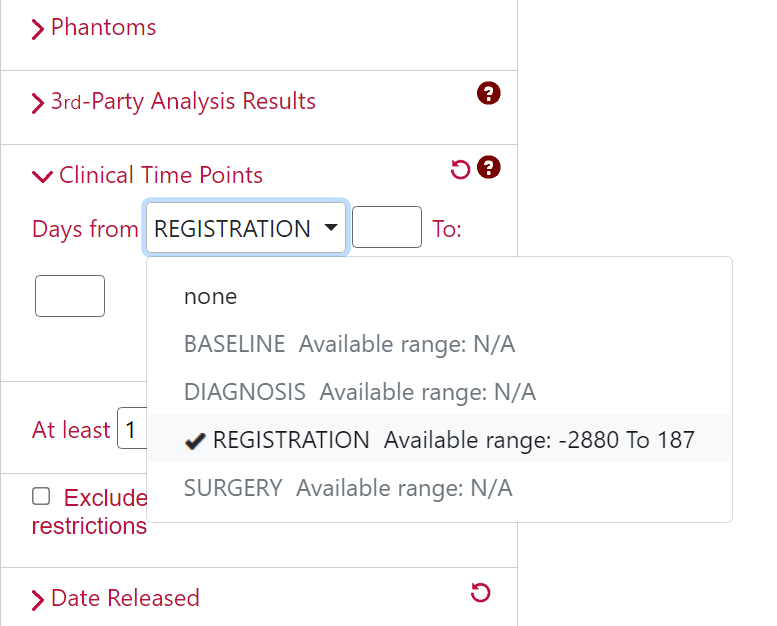Open help for 3rd-Party Analysis Results
Screen dimensions: 777x626
pos(489,93)
